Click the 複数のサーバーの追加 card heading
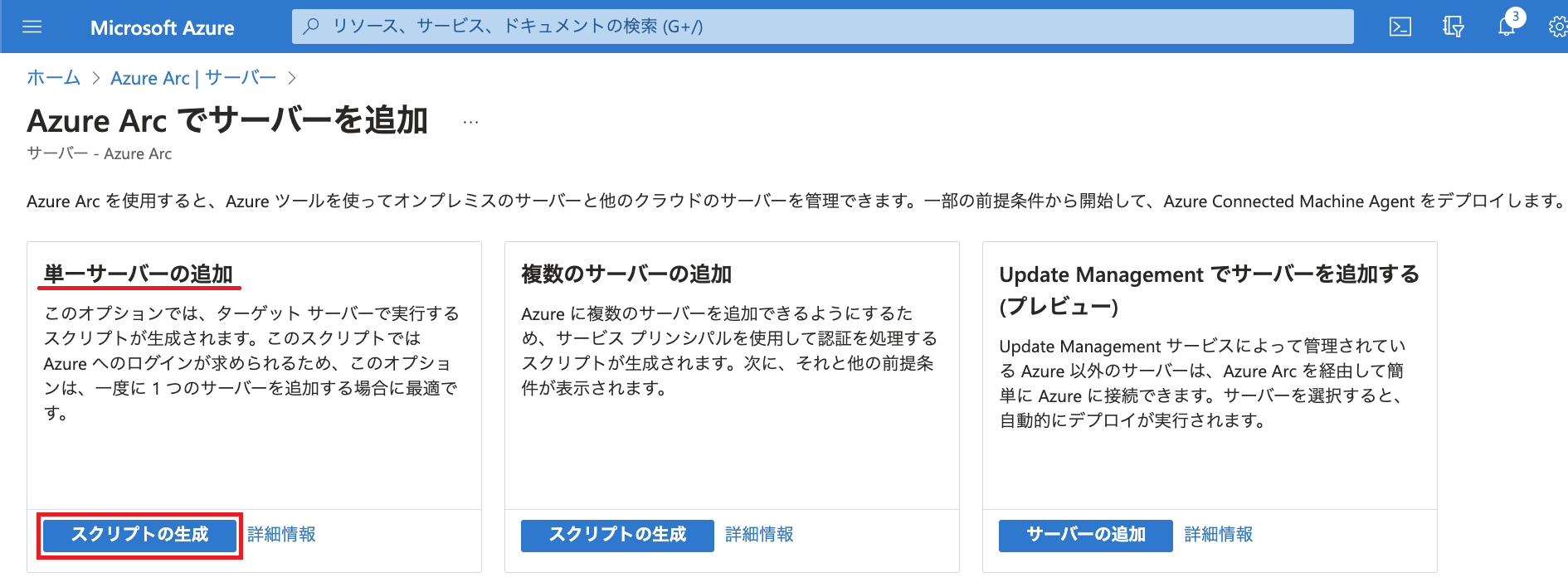 click(x=626, y=274)
